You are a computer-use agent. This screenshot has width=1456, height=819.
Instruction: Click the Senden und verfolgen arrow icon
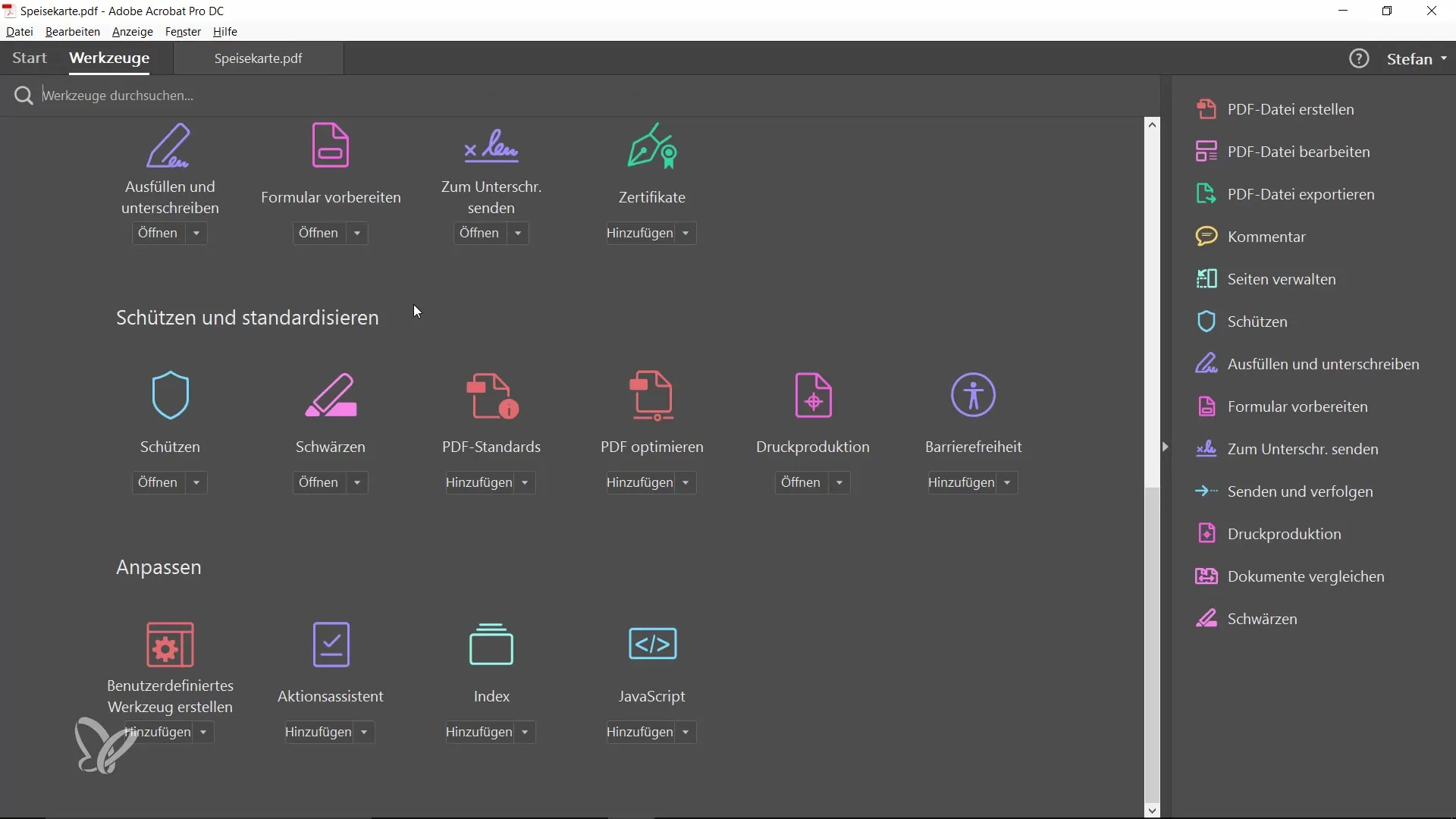[x=1206, y=491]
